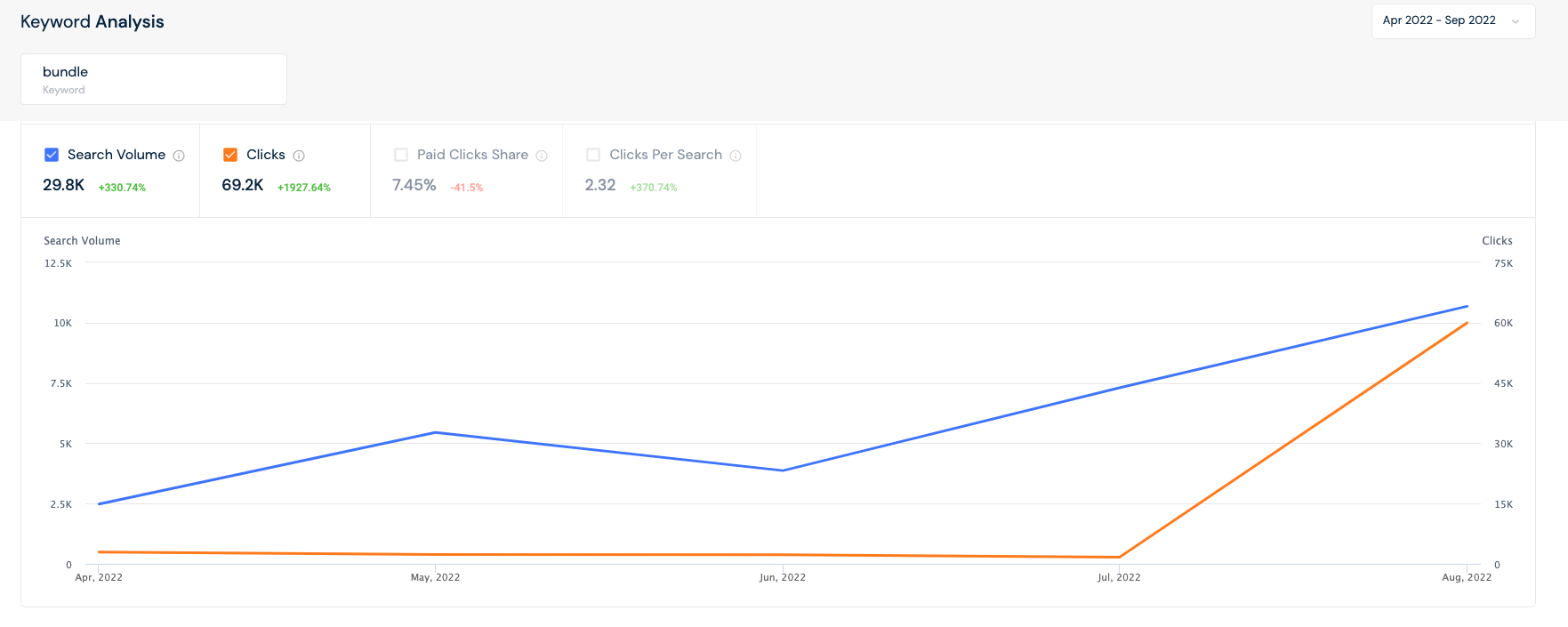Click the Jun 2022 x-axis label
Screen dimensions: 1568x627
[x=783, y=577]
